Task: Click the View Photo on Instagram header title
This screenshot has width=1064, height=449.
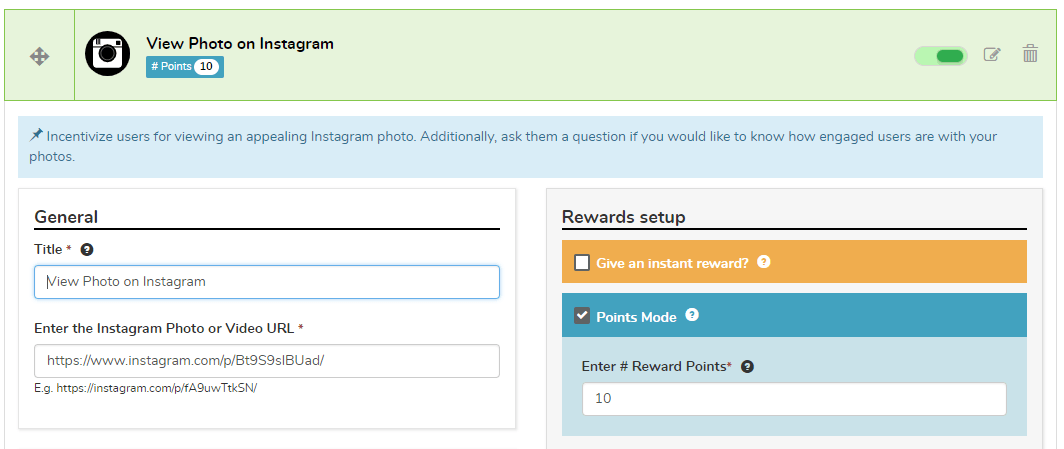Action: (240, 44)
